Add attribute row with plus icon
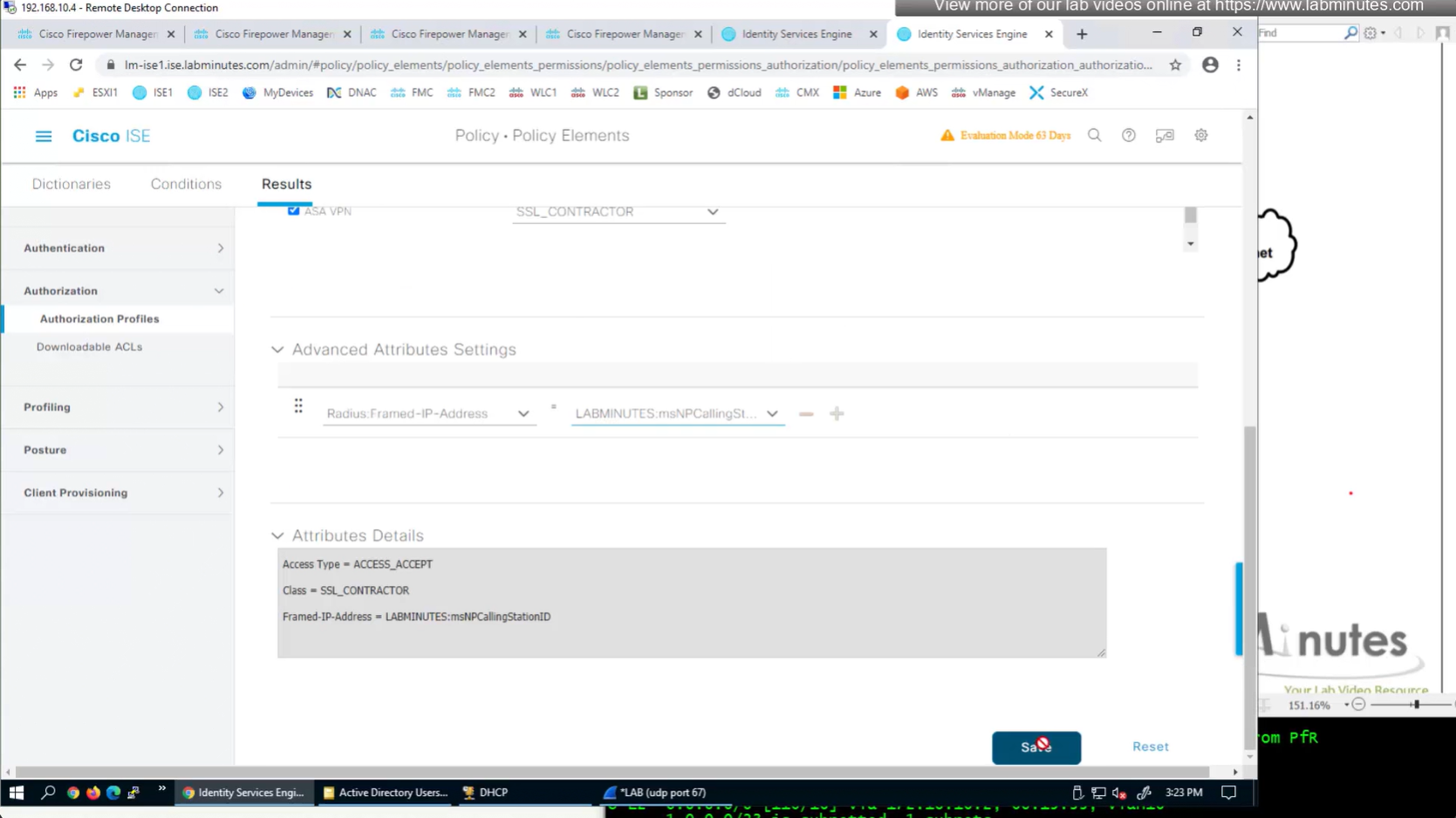The height and width of the screenshot is (818, 1456). point(837,414)
